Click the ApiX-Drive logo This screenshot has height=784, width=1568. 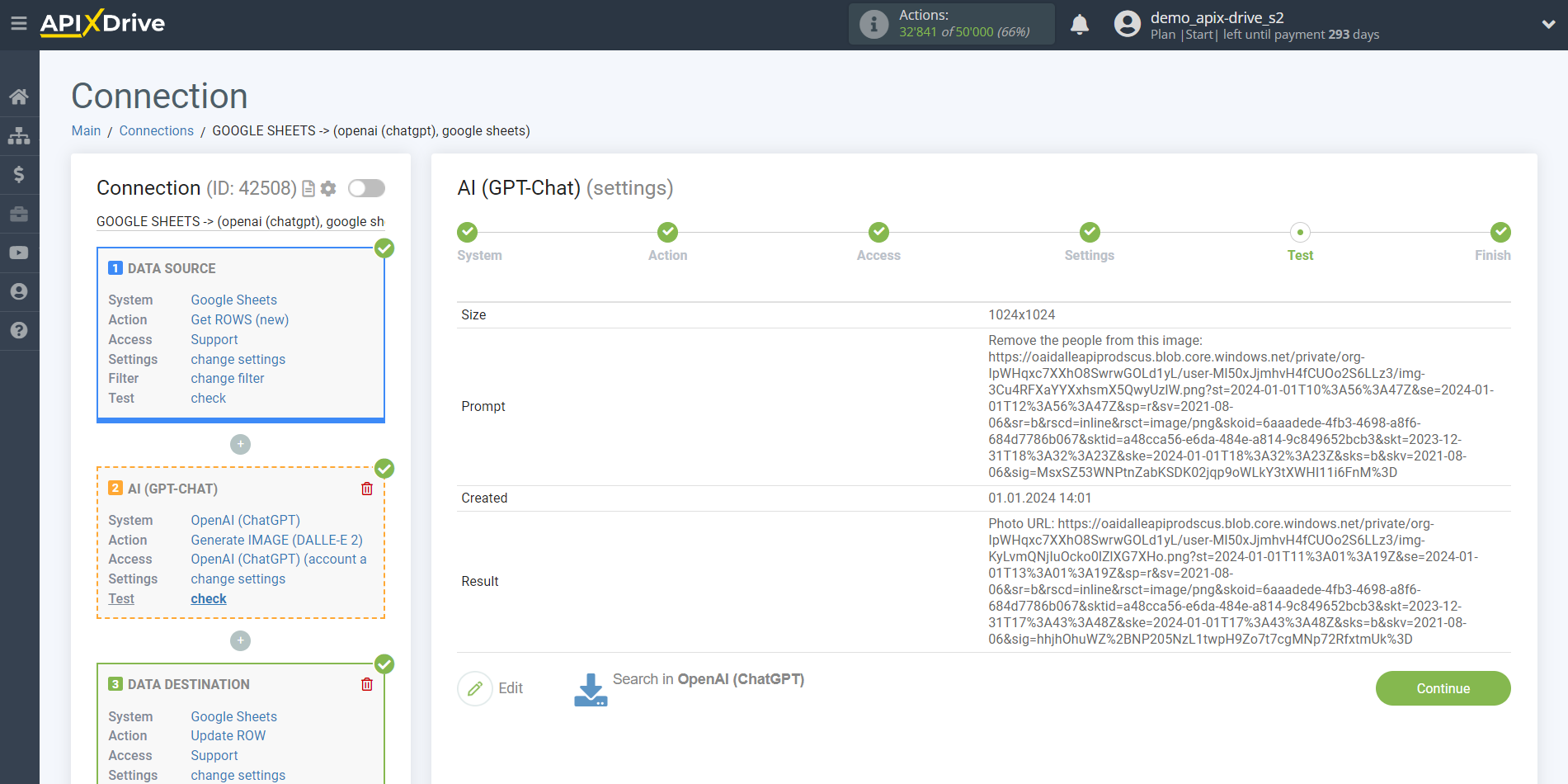(102, 23)
